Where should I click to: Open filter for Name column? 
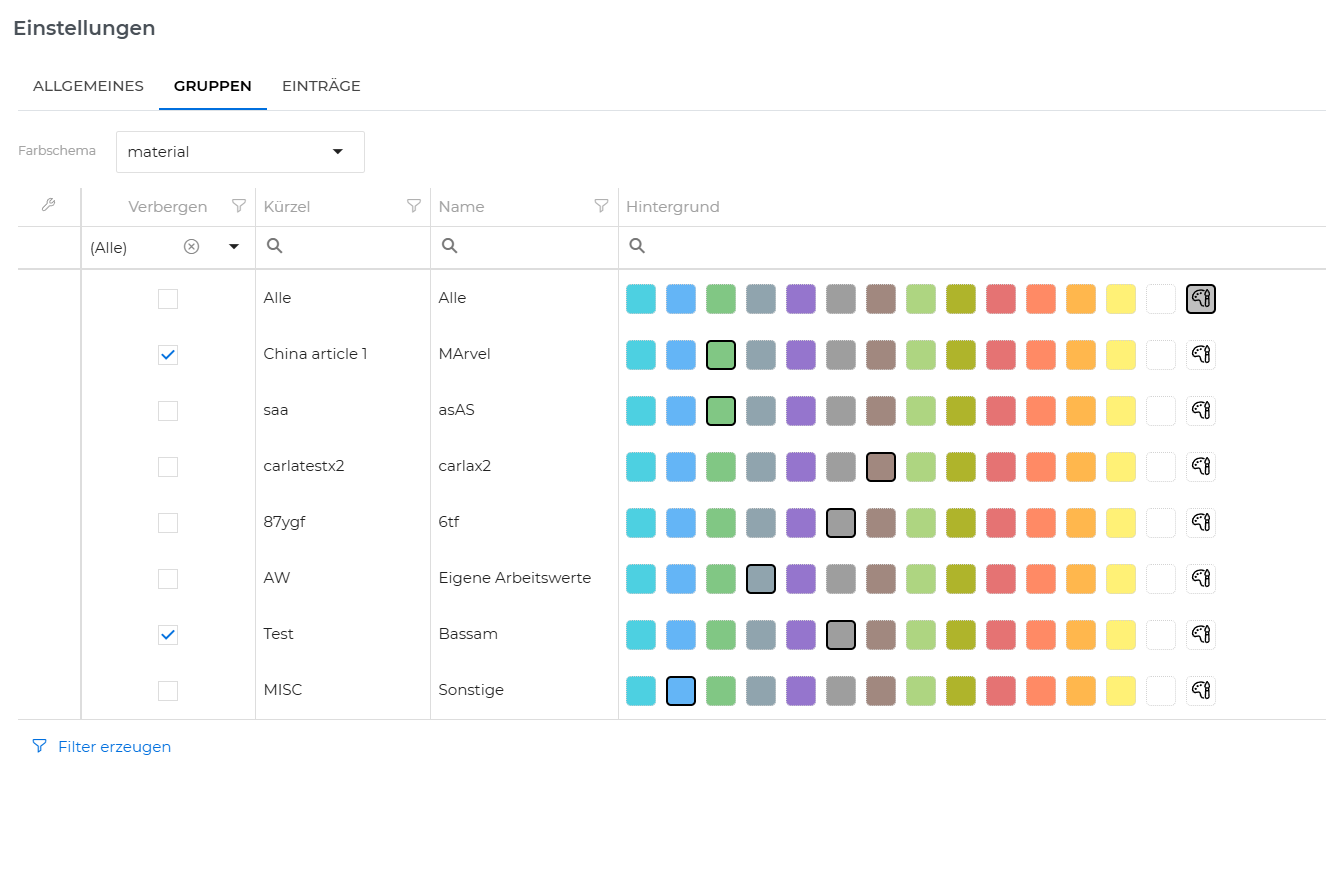(x=601, y=206)
